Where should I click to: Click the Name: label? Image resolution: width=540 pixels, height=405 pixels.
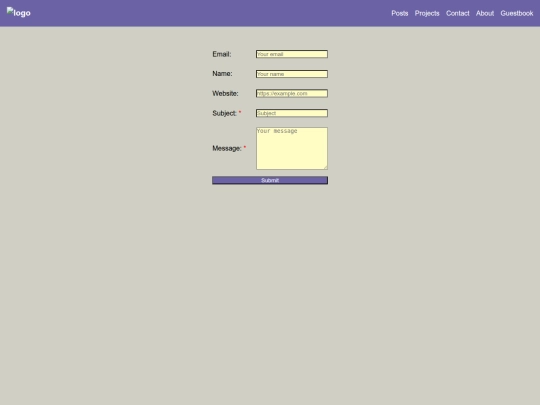coord(222,74)
